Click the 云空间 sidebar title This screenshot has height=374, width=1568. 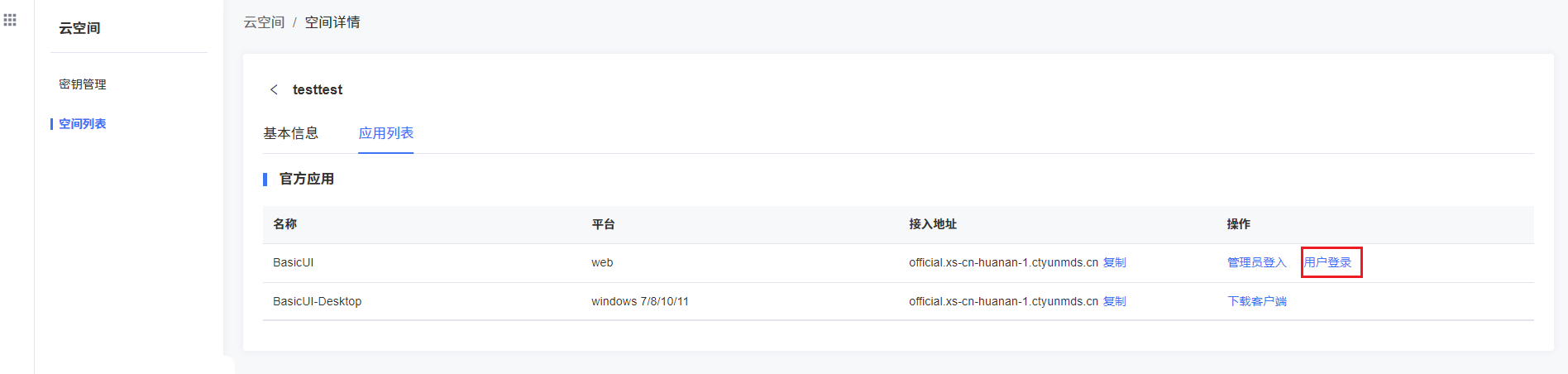tap(79, 28)
